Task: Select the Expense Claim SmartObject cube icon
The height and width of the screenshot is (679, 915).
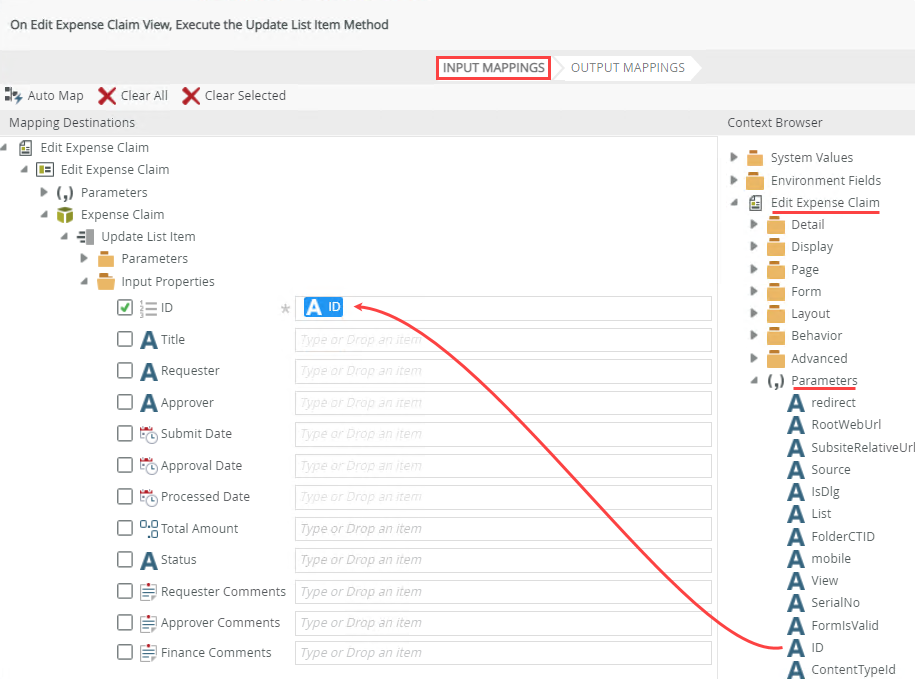Action: [65, 215]
